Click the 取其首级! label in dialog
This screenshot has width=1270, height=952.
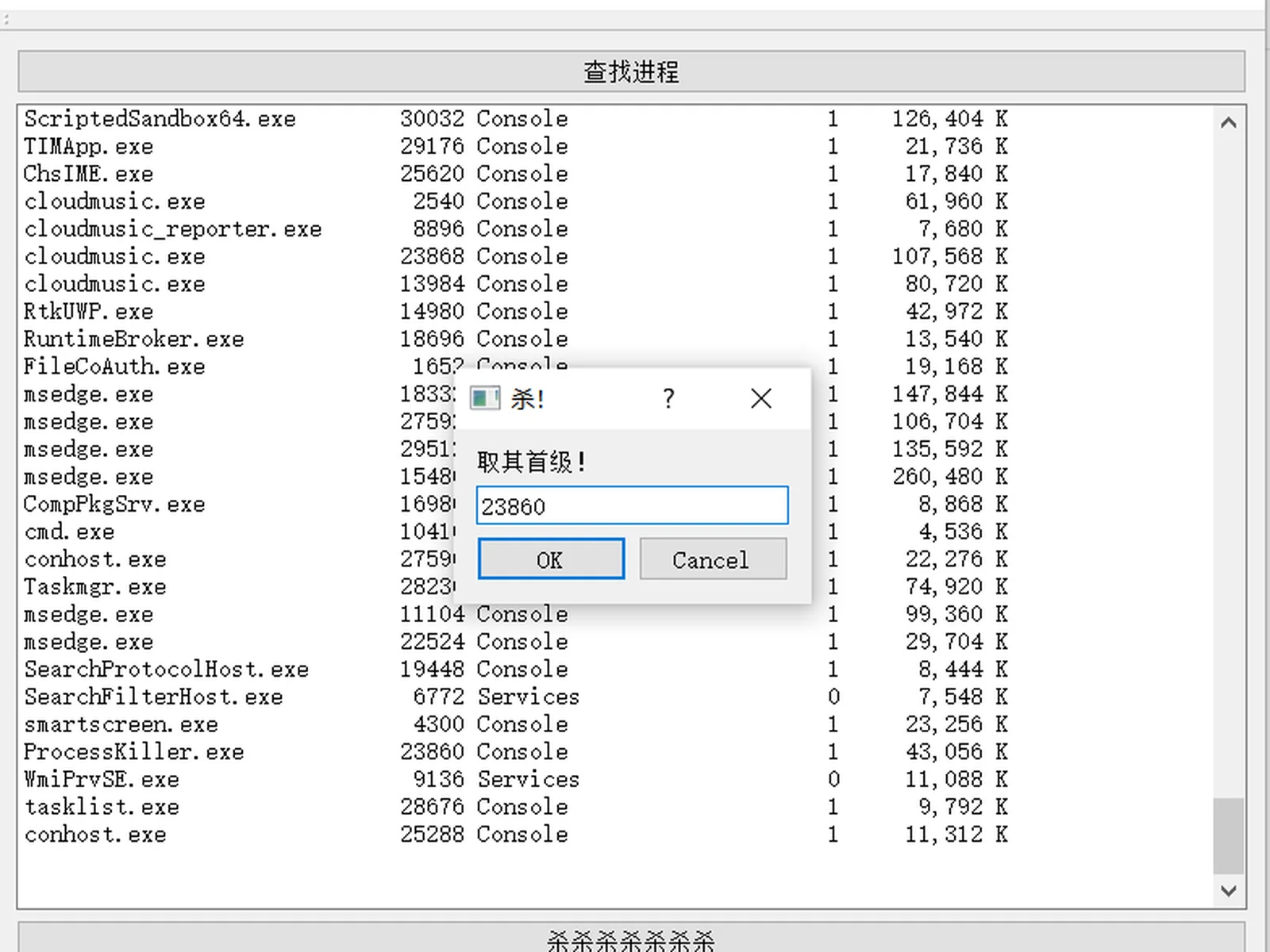531,462
